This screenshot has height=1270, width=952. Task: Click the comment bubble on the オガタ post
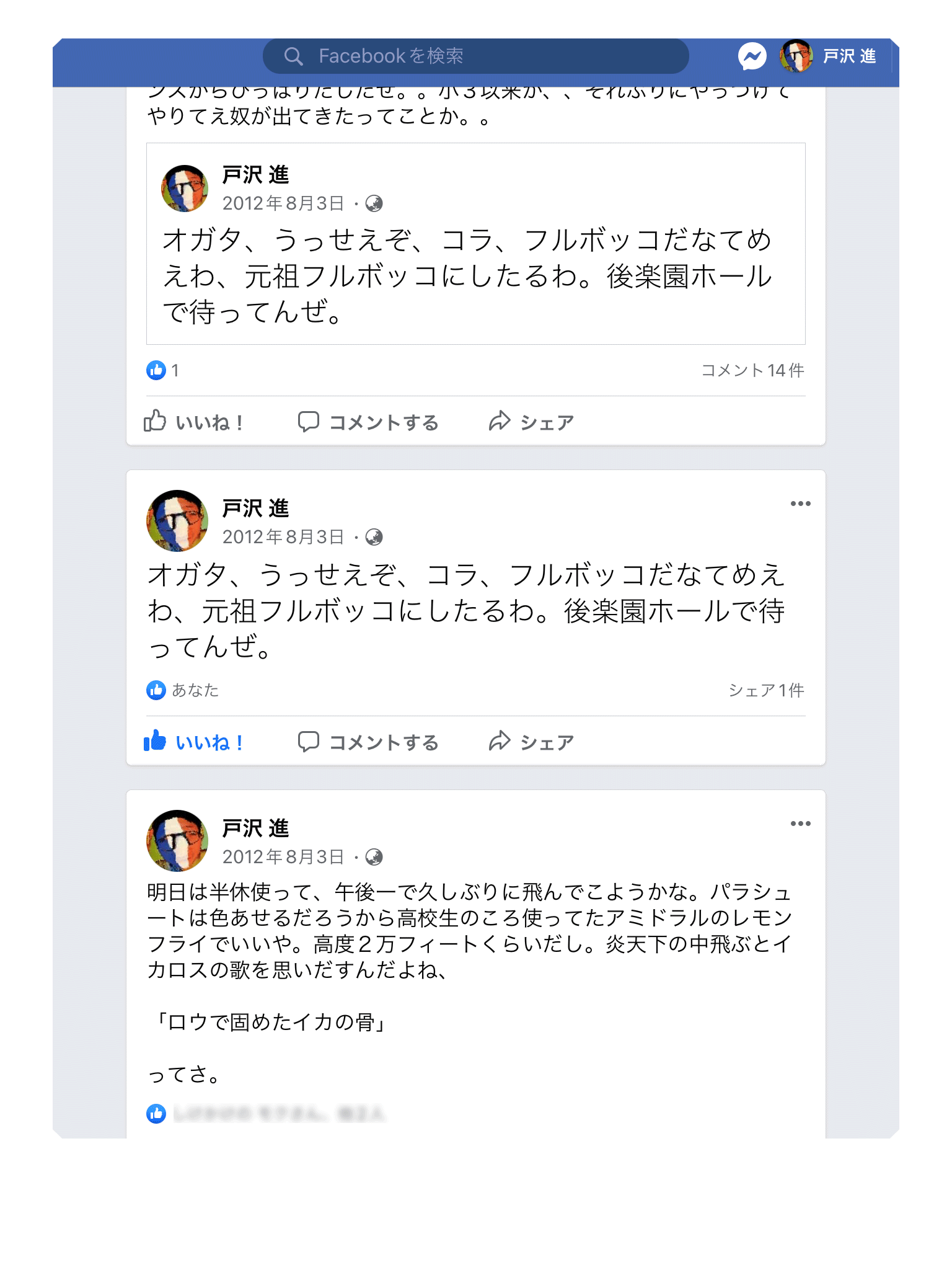point(308,742)
